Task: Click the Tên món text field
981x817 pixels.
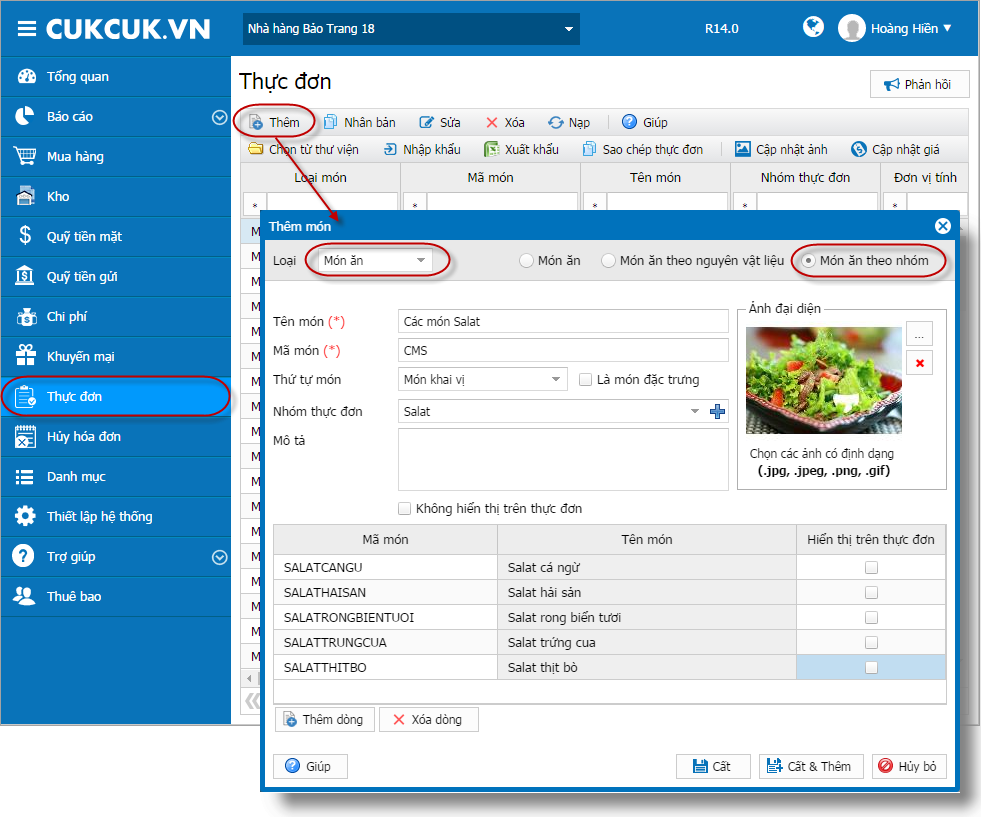Action: point(563,322)
